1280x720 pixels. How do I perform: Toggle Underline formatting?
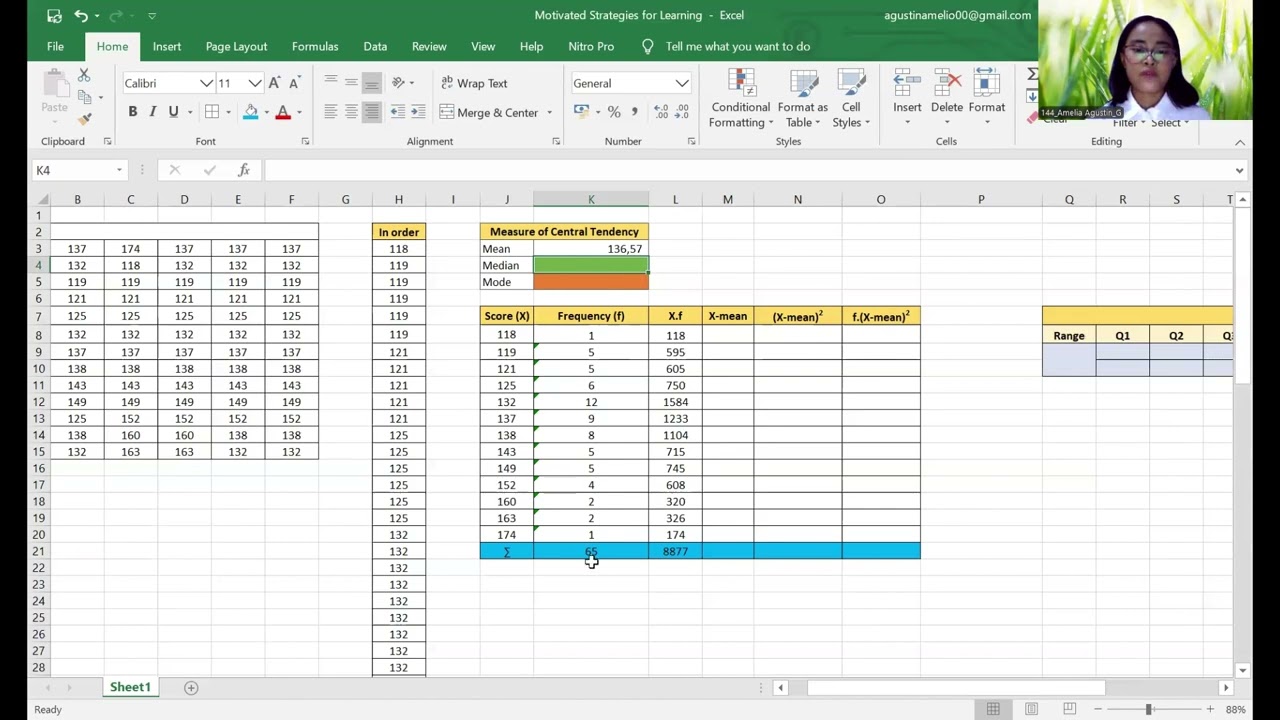tap(173, 112)
